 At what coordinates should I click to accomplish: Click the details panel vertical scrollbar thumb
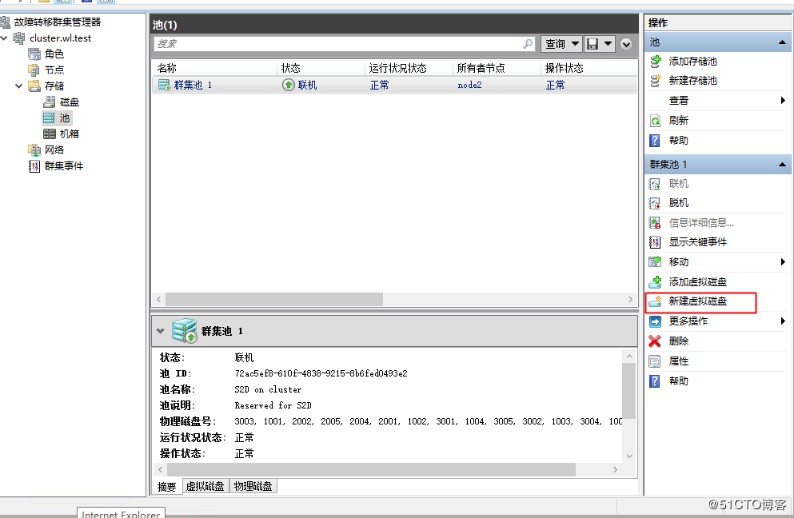(628, 390)
